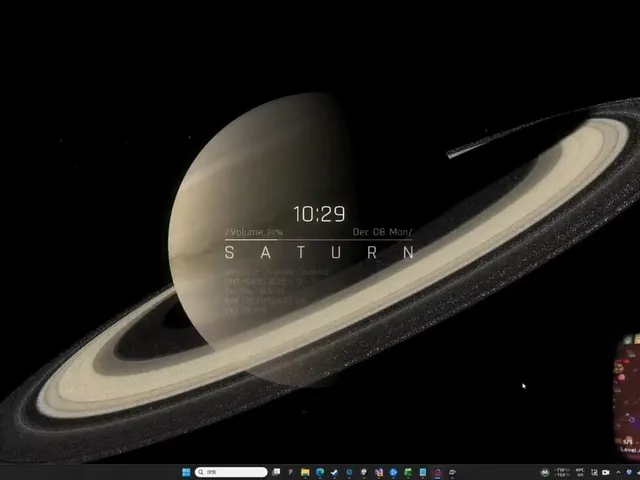640x480 pixels.
Task: Launch Microsoft Edge from the taskbar
Action: click(x=320, y=472)
